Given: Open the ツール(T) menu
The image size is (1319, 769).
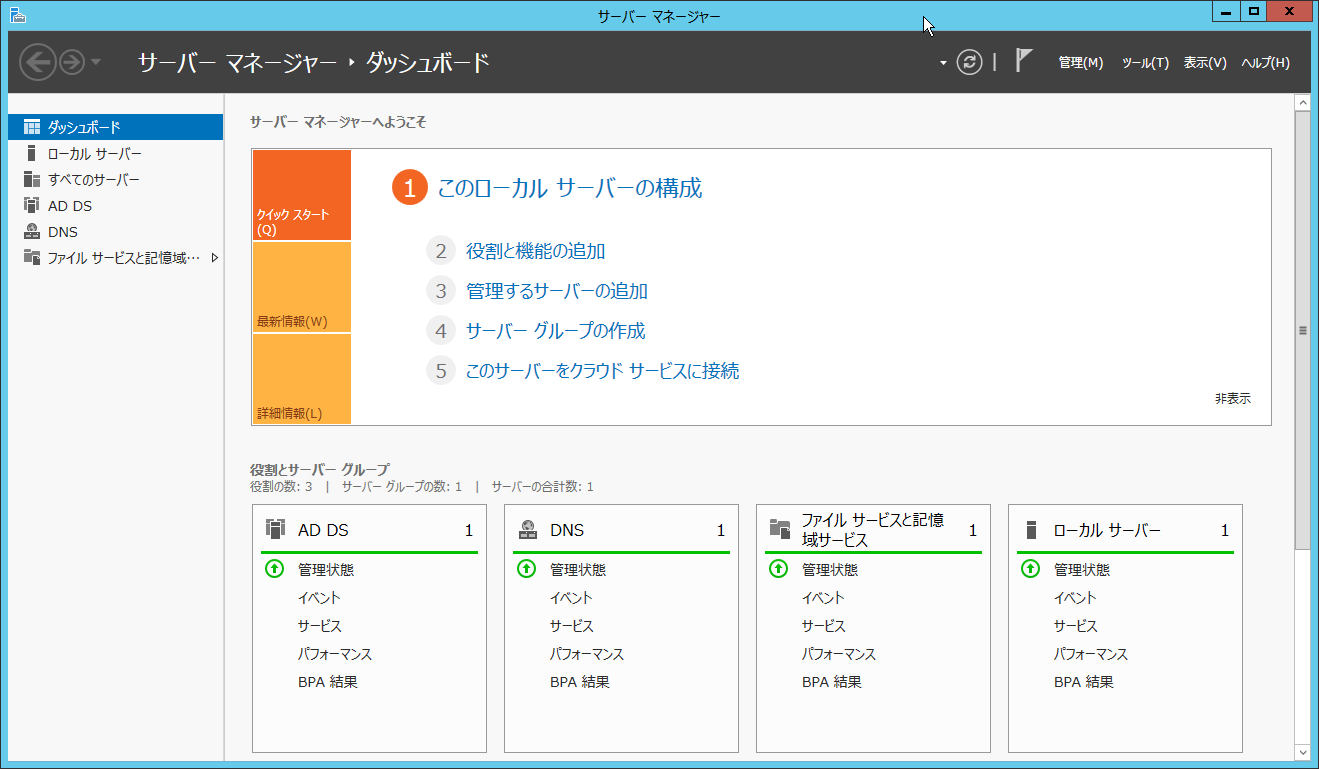Looking at the screenshot, I should [1145, 62].
